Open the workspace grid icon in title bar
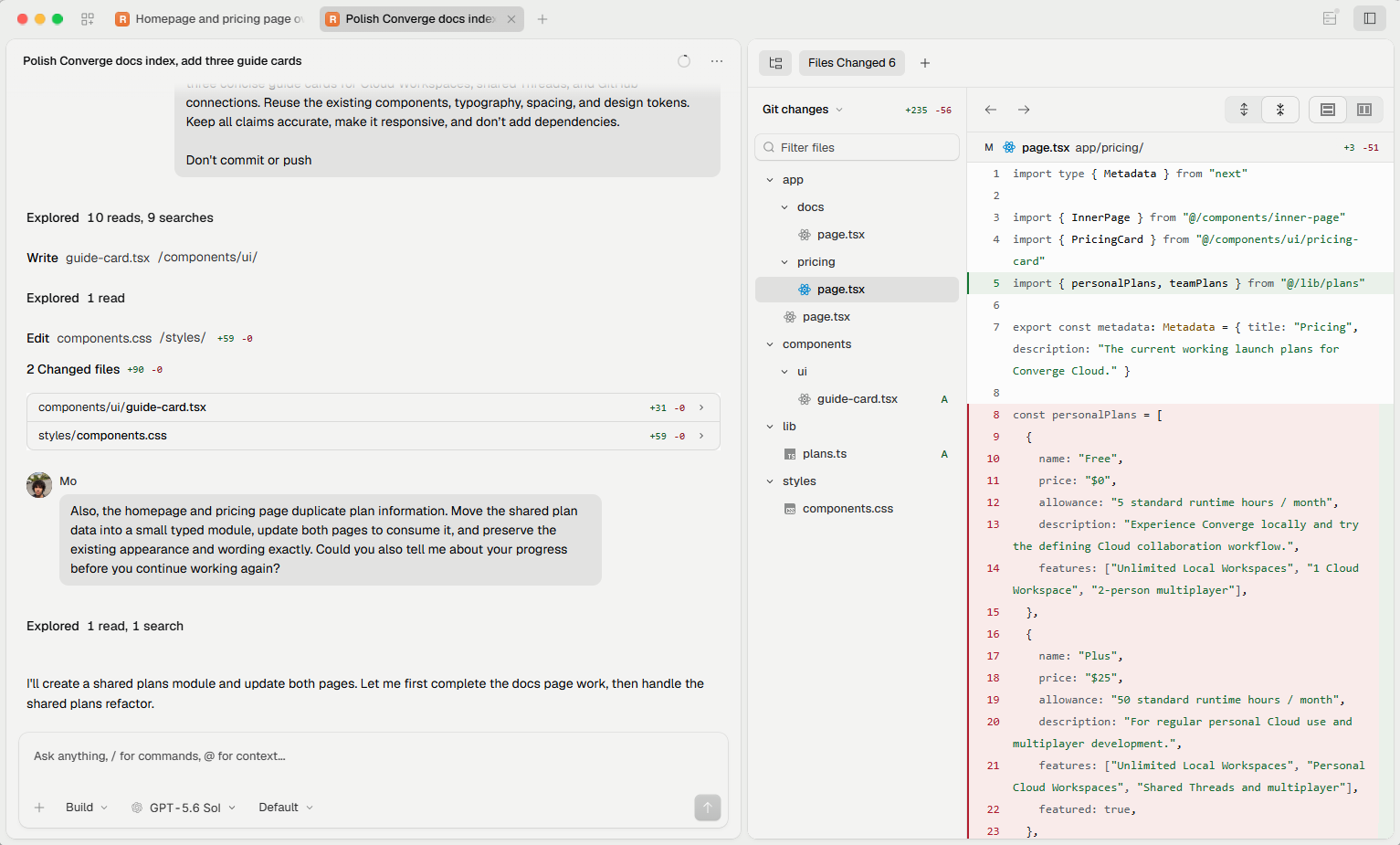 (88, 18)
